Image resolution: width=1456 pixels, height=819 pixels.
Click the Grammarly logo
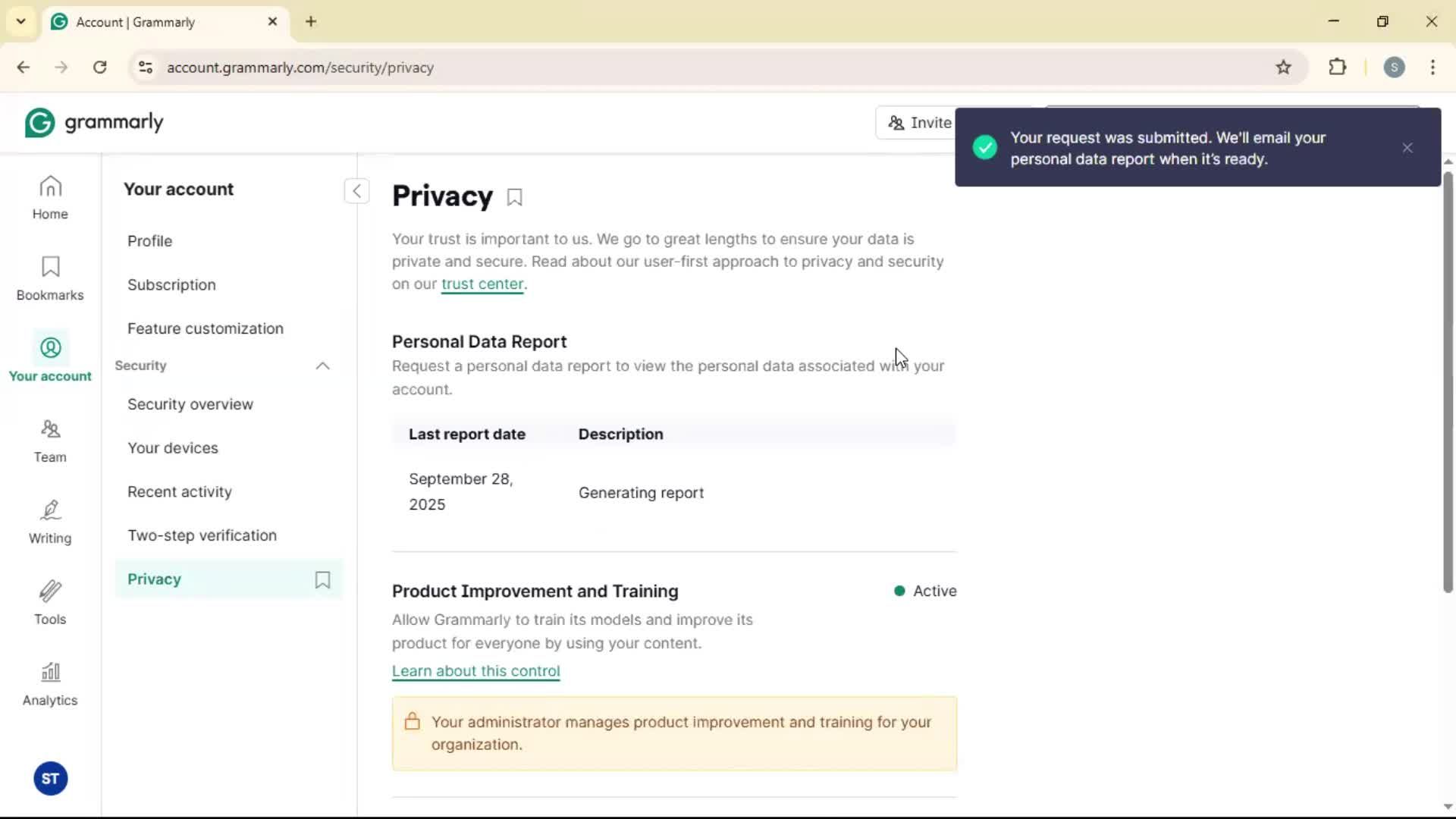94,122
